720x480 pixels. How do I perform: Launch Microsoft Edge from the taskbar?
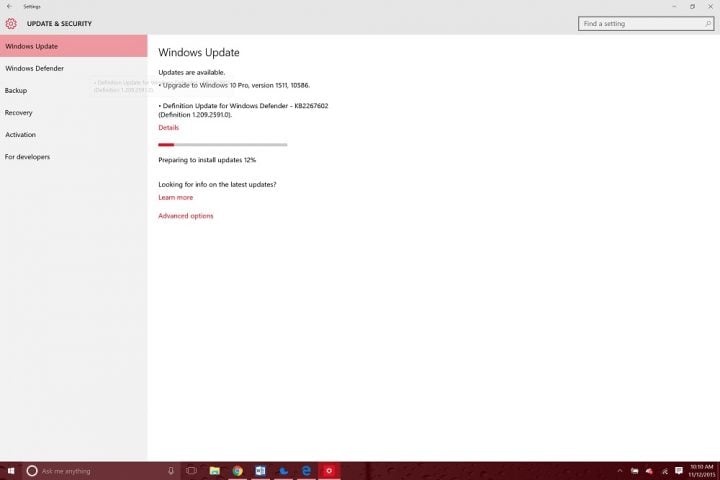tap(306, 471)
